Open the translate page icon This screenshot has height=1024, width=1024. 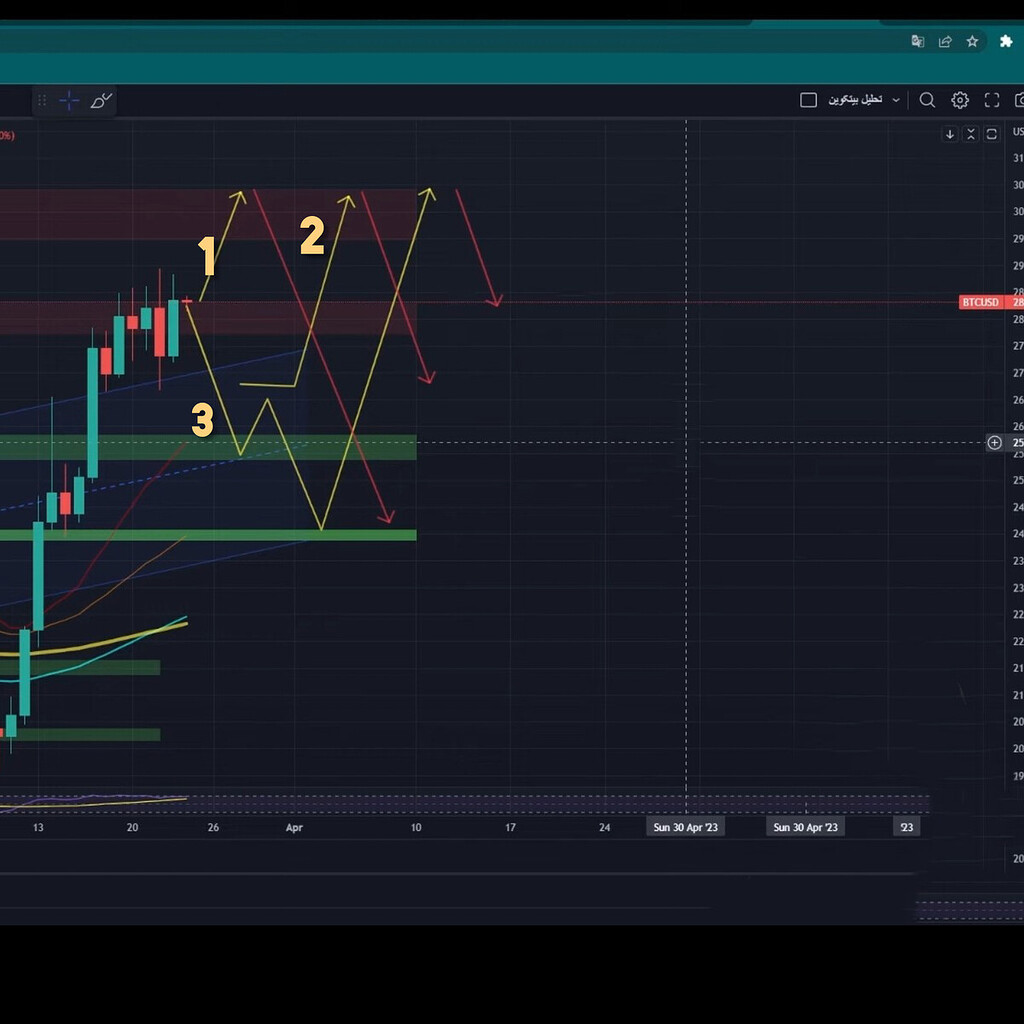tap(918, 41)
